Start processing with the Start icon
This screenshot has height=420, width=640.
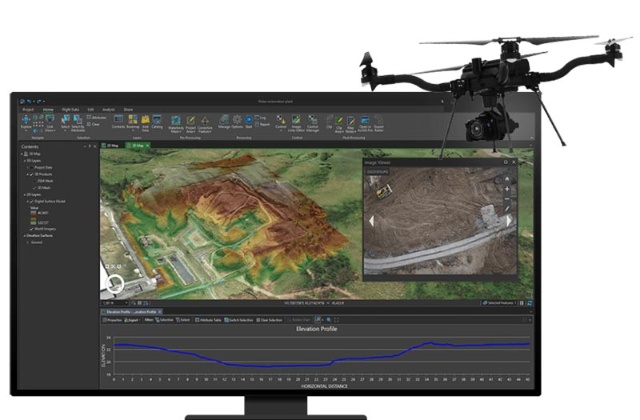249,122
